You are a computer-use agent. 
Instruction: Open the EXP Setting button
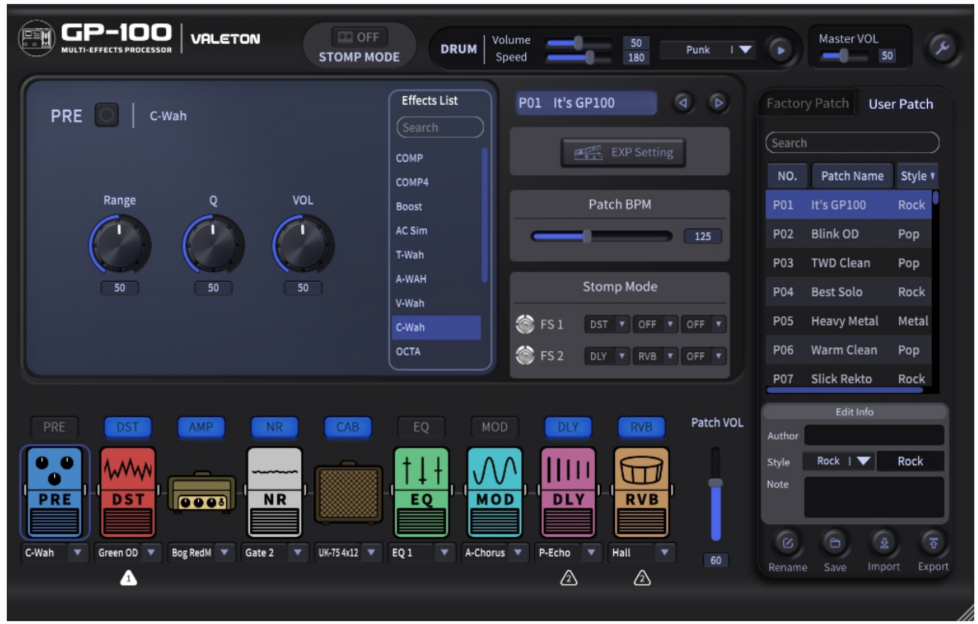point(623,152)
